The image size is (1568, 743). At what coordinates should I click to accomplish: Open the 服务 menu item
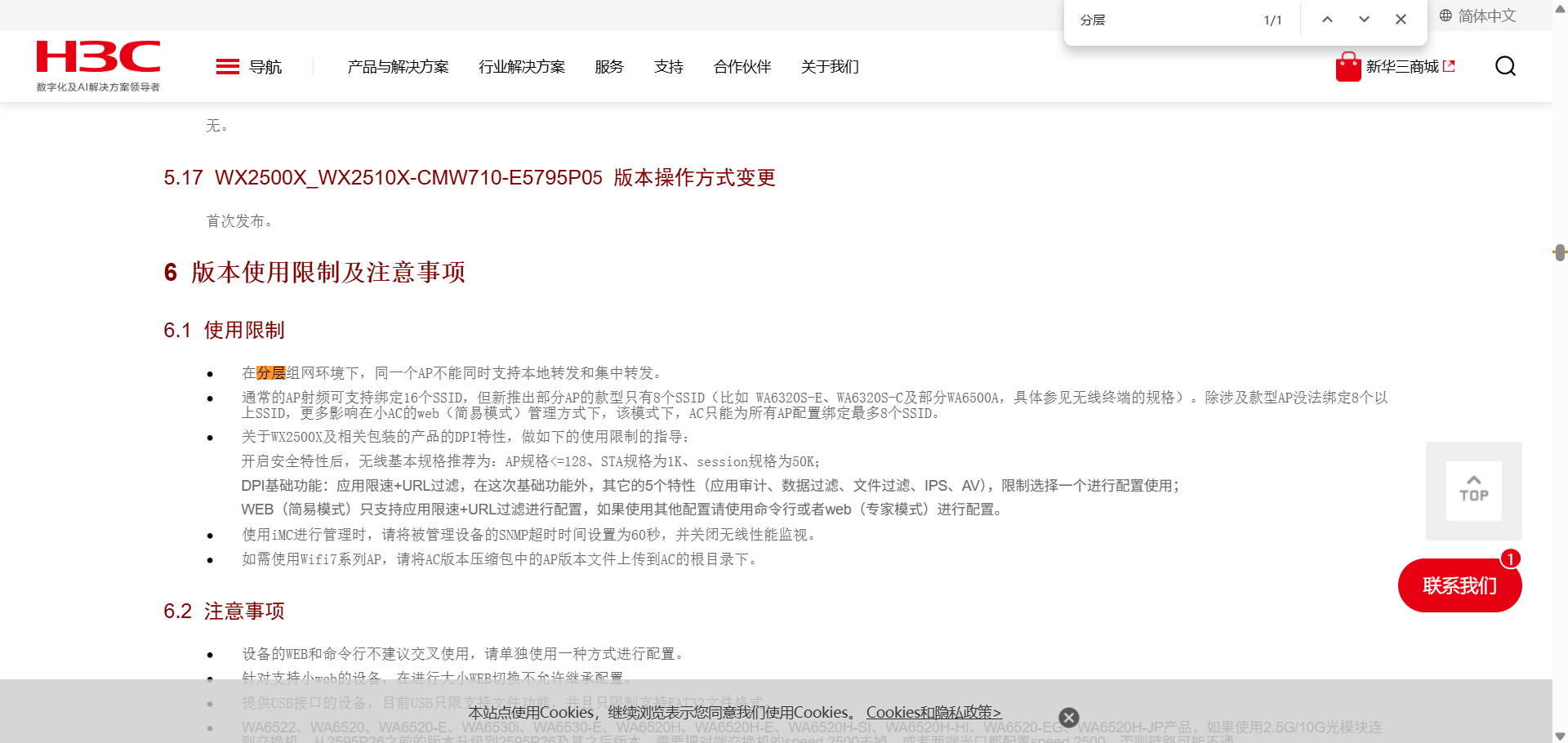click(x=608, y=67)
